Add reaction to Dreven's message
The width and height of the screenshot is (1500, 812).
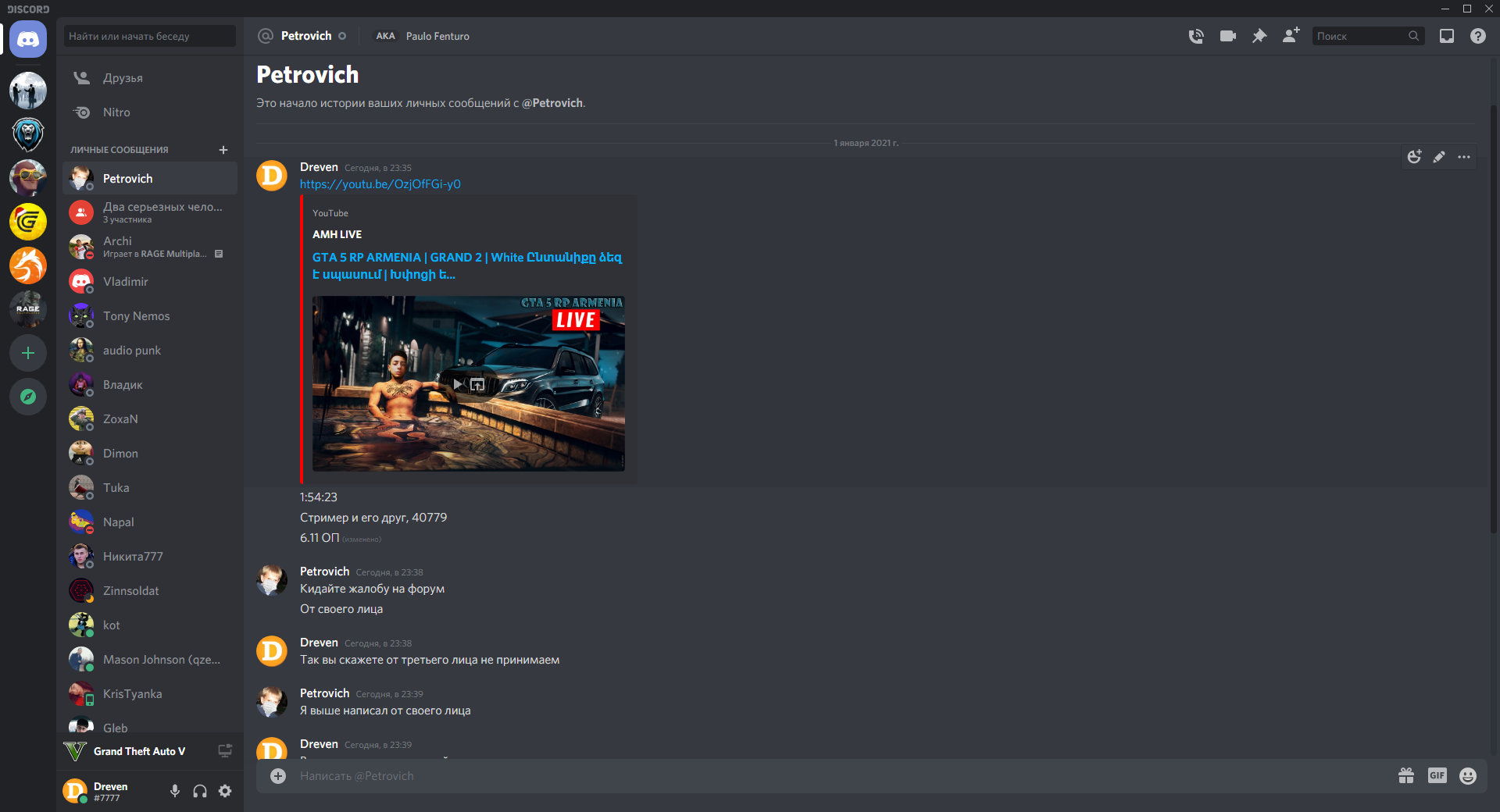coord(1414,157)
